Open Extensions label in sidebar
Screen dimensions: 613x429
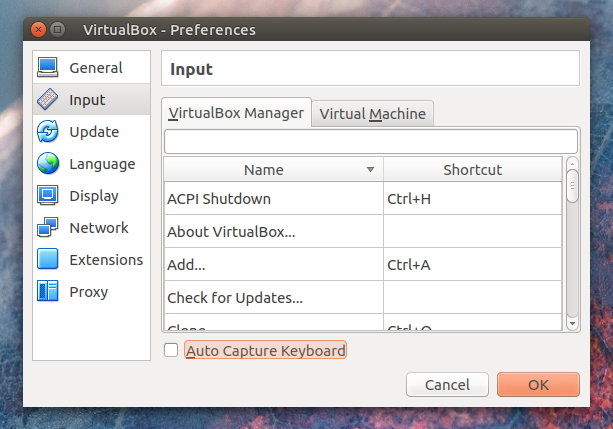coord(106,260)
